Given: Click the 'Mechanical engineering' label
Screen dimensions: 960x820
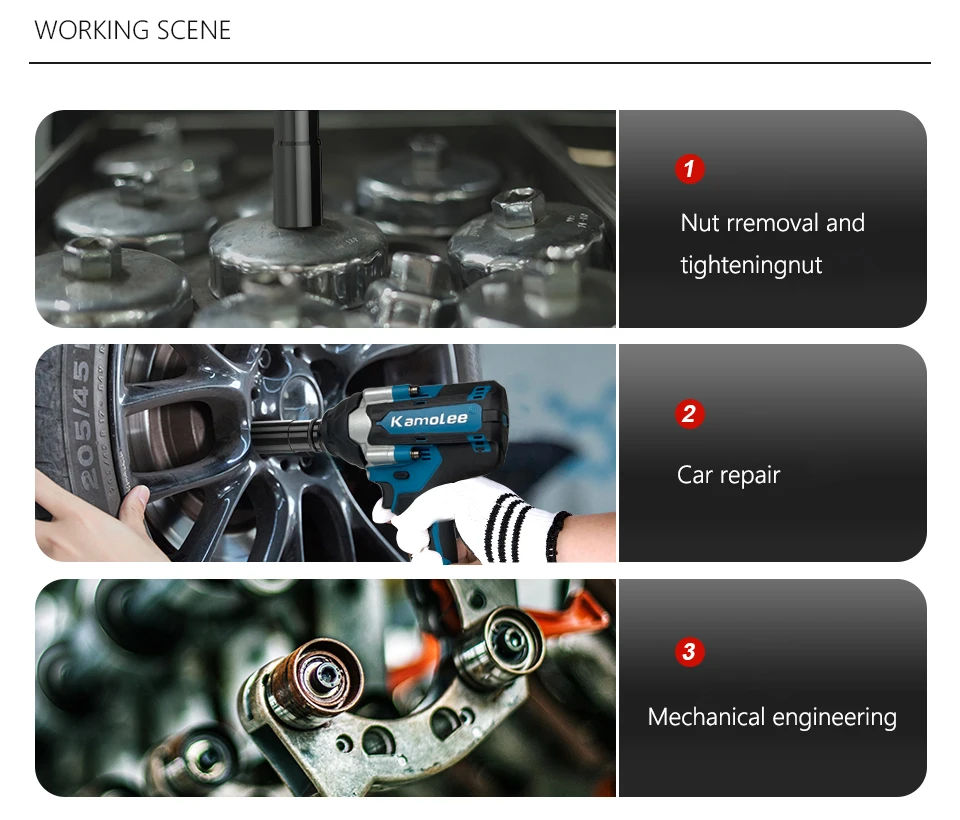Looking at the screenshot, I should pyautogui.click(x=772, y=717).
